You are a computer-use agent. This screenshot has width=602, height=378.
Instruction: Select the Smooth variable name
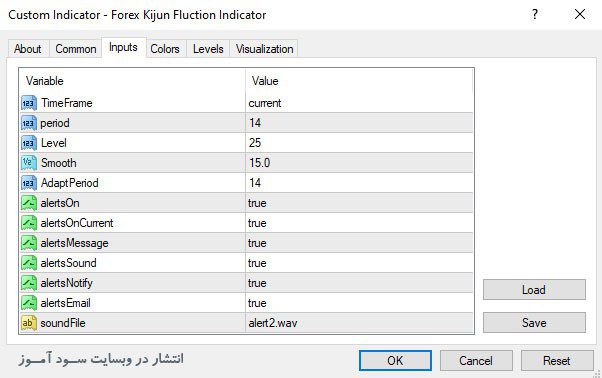(59, 163)
